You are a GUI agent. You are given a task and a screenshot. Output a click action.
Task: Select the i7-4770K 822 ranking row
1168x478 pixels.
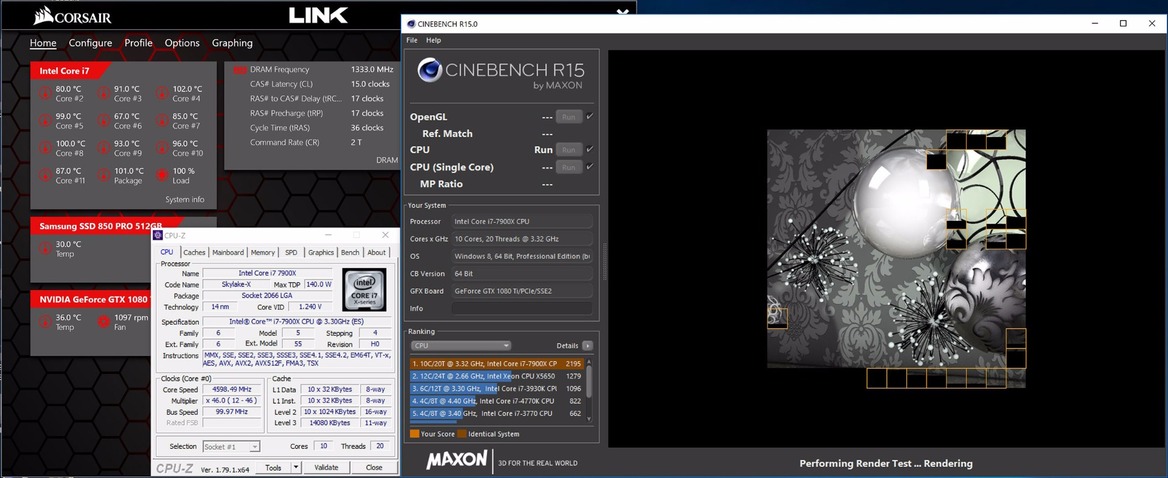(497, 401)
